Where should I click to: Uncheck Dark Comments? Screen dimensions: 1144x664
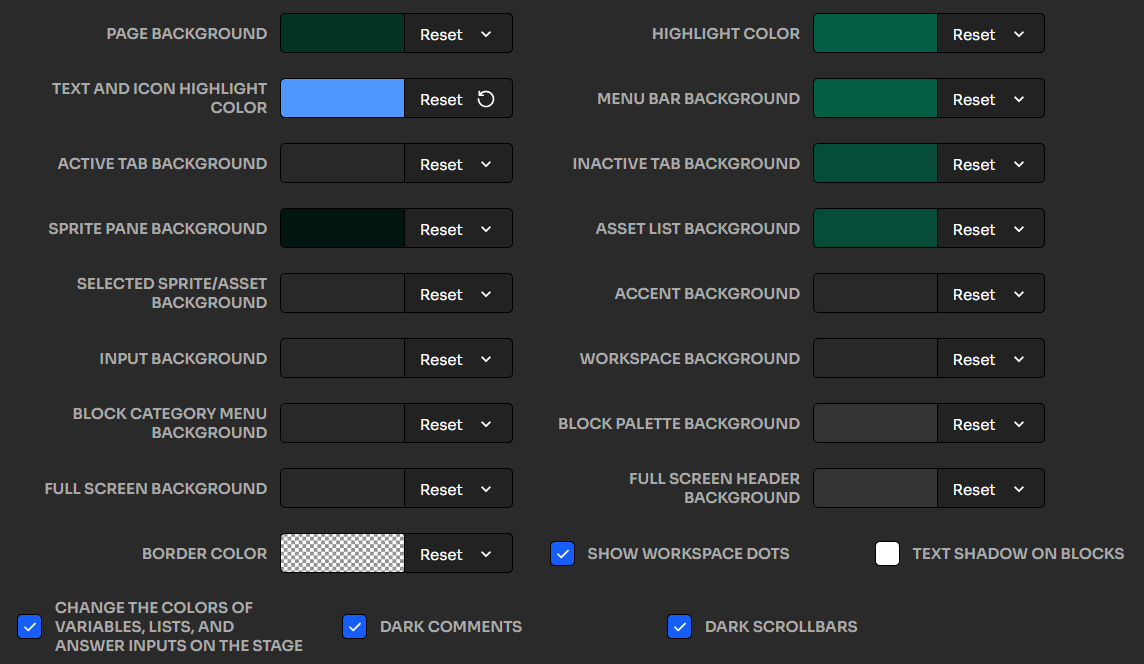(x=355, y=627)
